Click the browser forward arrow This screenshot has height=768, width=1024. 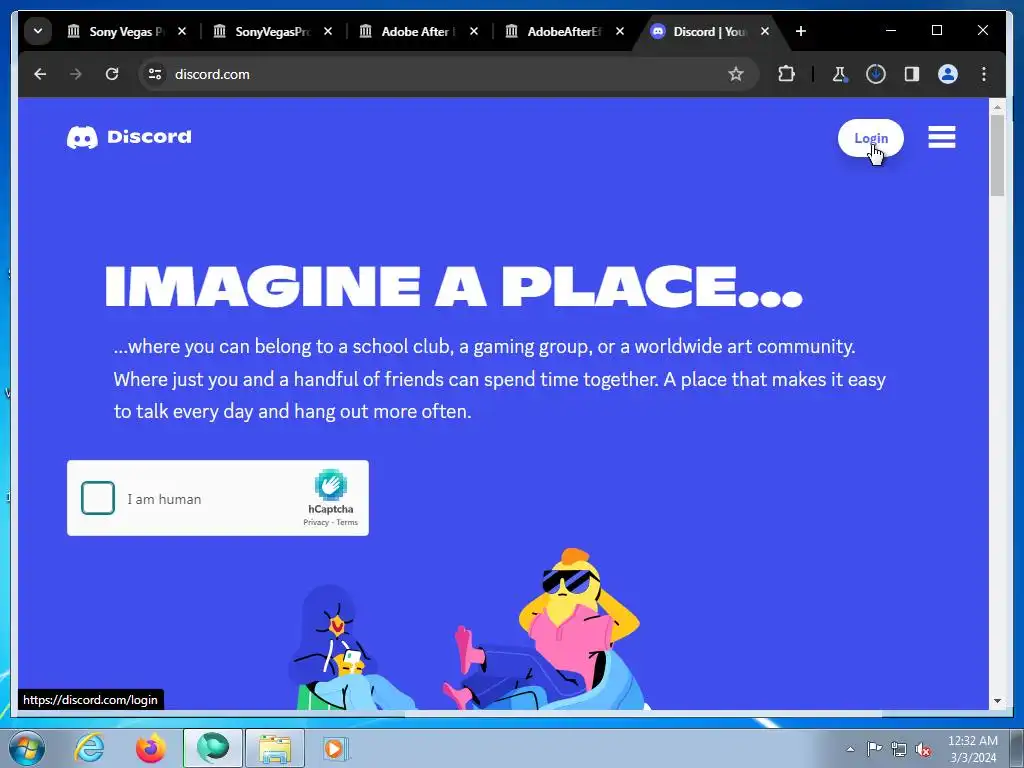pyautogui.click(x=76, y=74)
